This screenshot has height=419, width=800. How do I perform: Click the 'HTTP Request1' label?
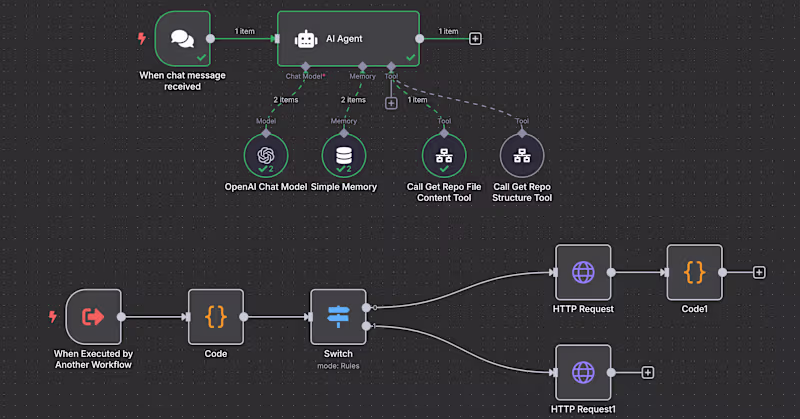point(583,409)
